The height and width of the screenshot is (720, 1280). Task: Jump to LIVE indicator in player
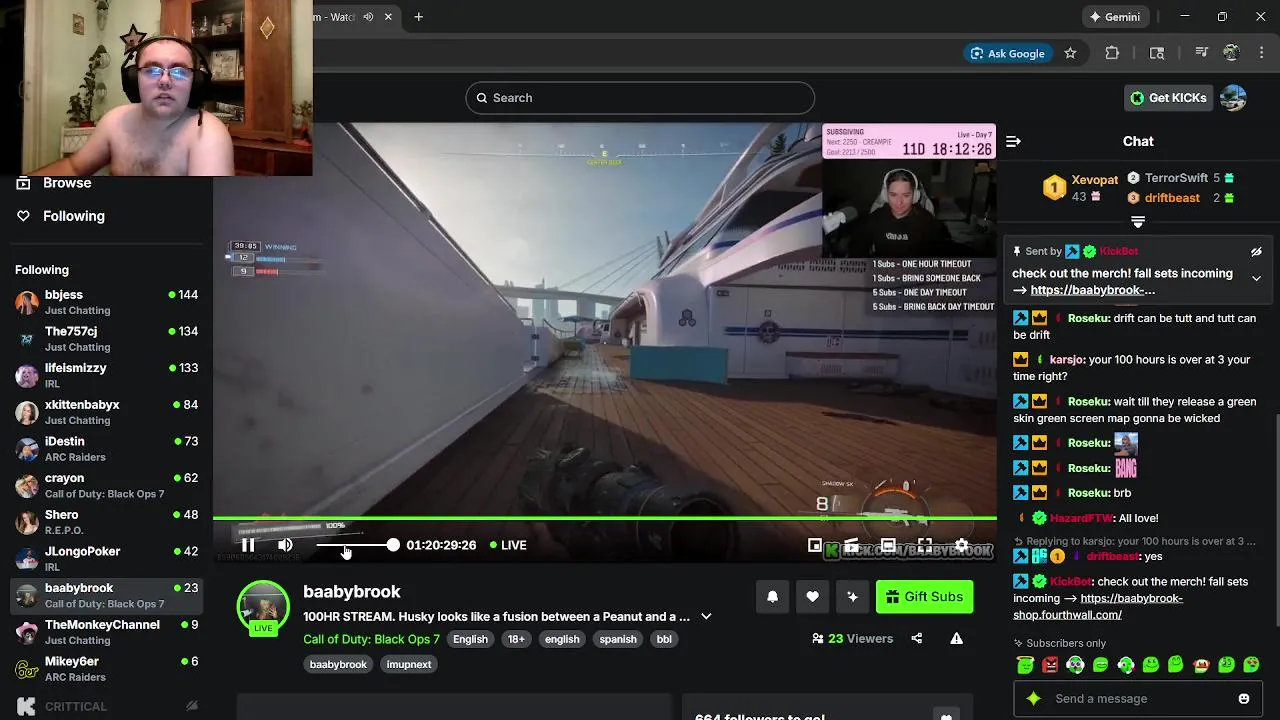click(507, 545)
